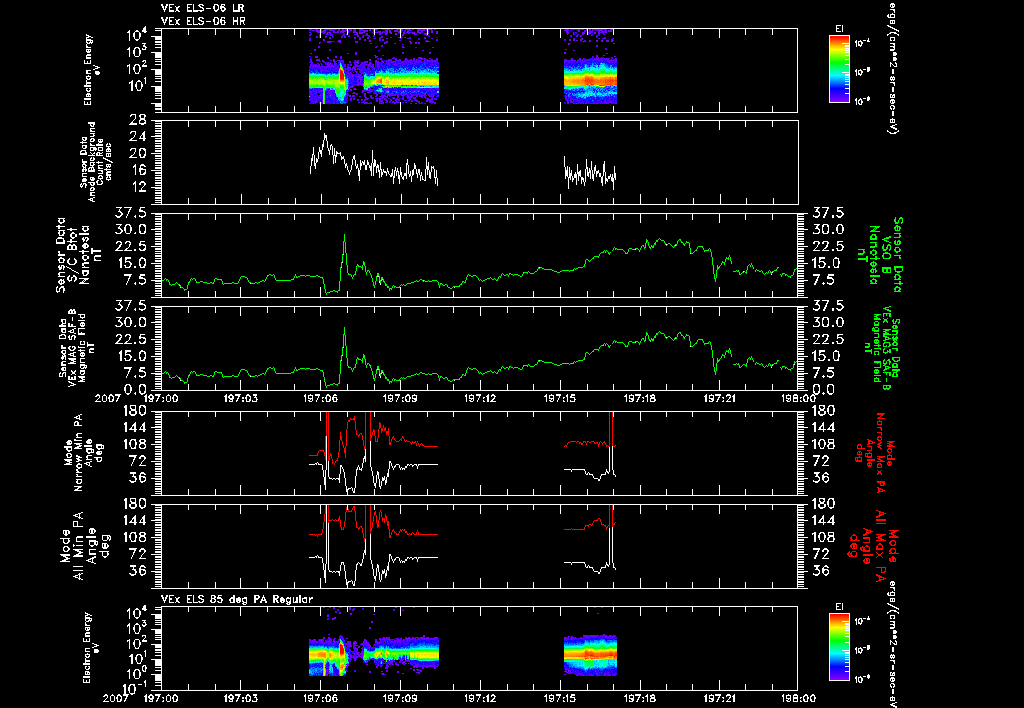Click the white "S/C Btot Nanotesla" axis label
The width and height of the screenshot is (1024, 708).
[x=79, y=255]
